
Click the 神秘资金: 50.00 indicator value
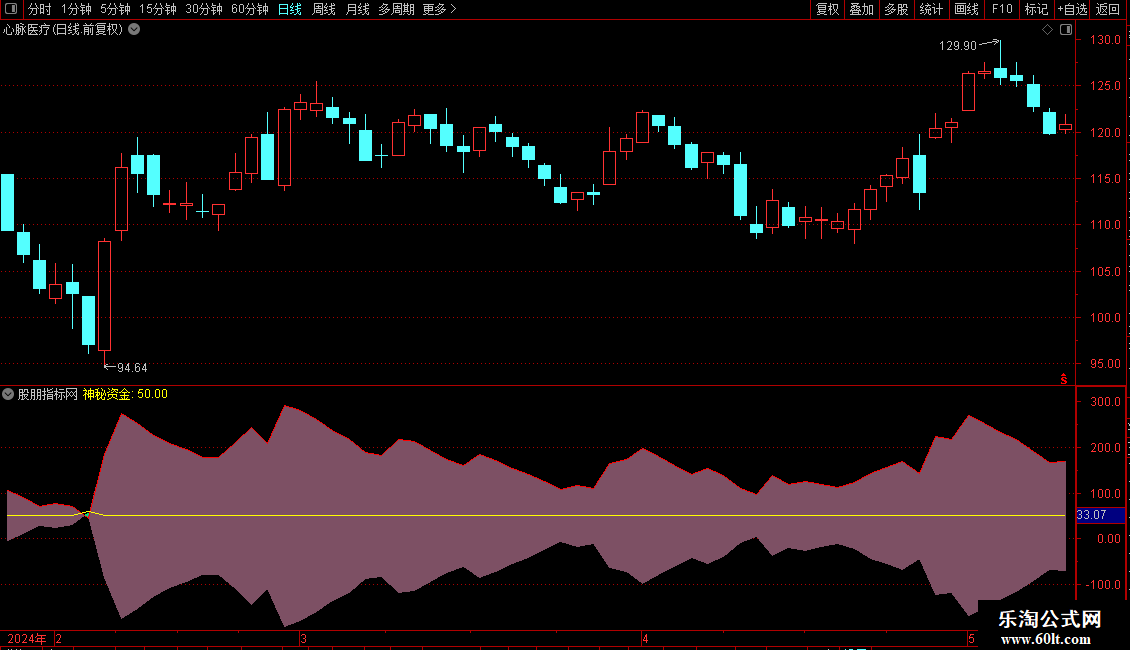(125, 394)
